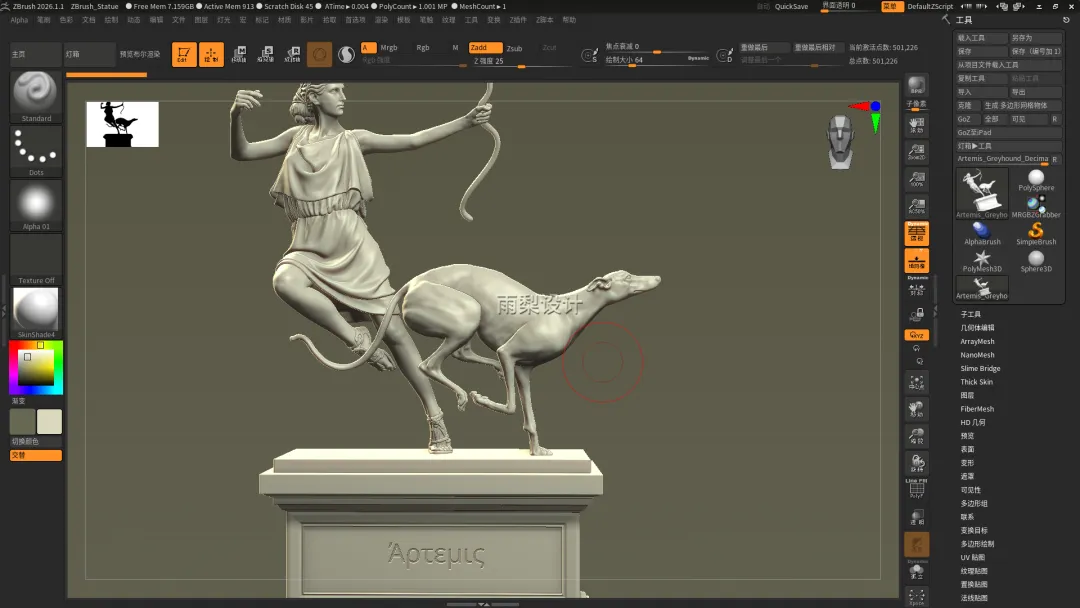Adjust the 焦点衰减 focal shift slider

click(x=656, y=47)
